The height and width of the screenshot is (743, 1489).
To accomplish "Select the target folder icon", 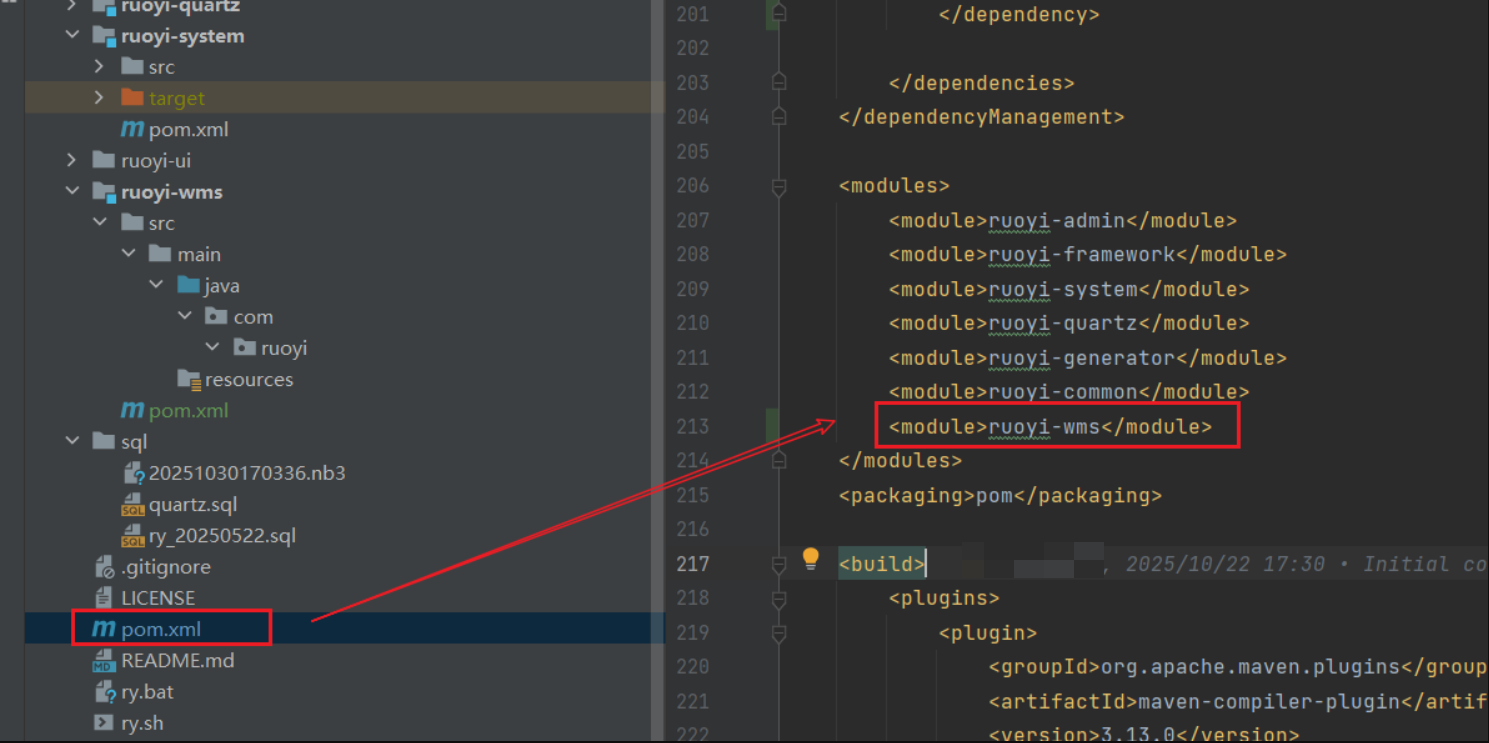I will 132,97.
